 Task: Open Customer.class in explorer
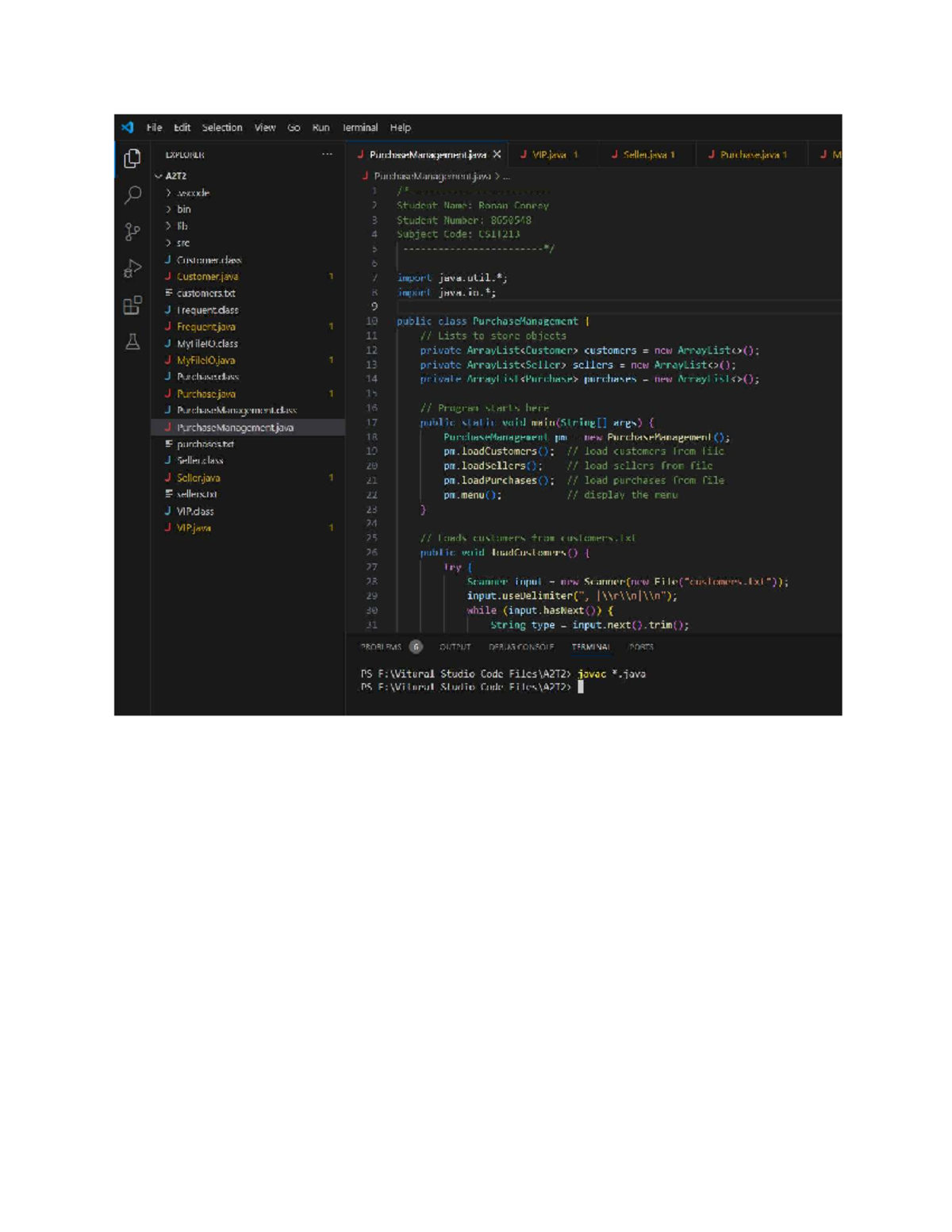[x=248, y=260]
